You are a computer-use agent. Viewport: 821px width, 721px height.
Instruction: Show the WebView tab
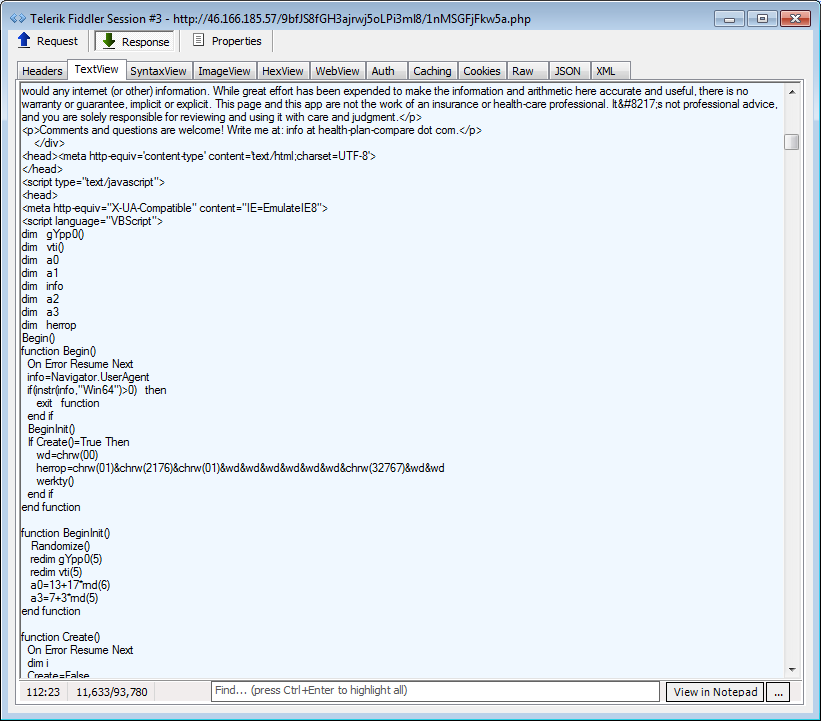pyautogui.click(x=337, y=71)
